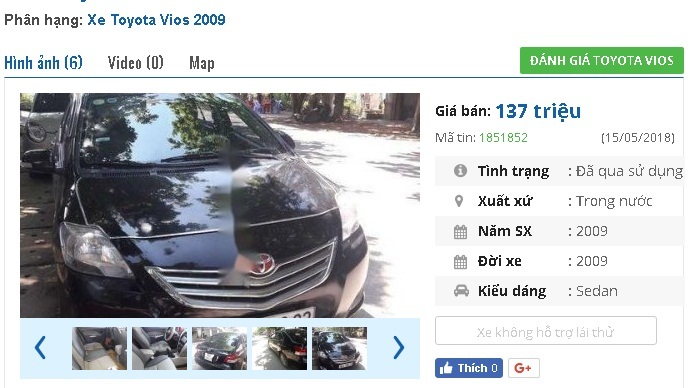Click the calendar icon beside Đời xe
The image size is (690, 388).
(x=460, y=262)
